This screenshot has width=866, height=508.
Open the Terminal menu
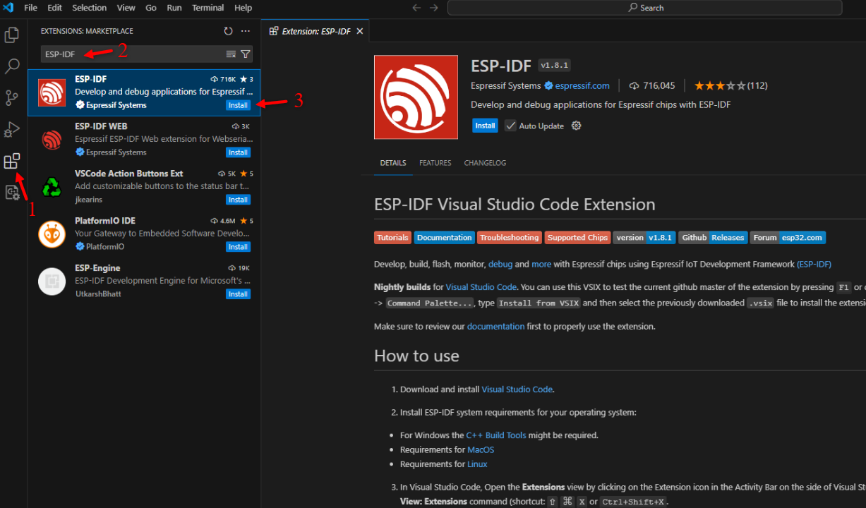pyautogui.click(x=208, y=8)
